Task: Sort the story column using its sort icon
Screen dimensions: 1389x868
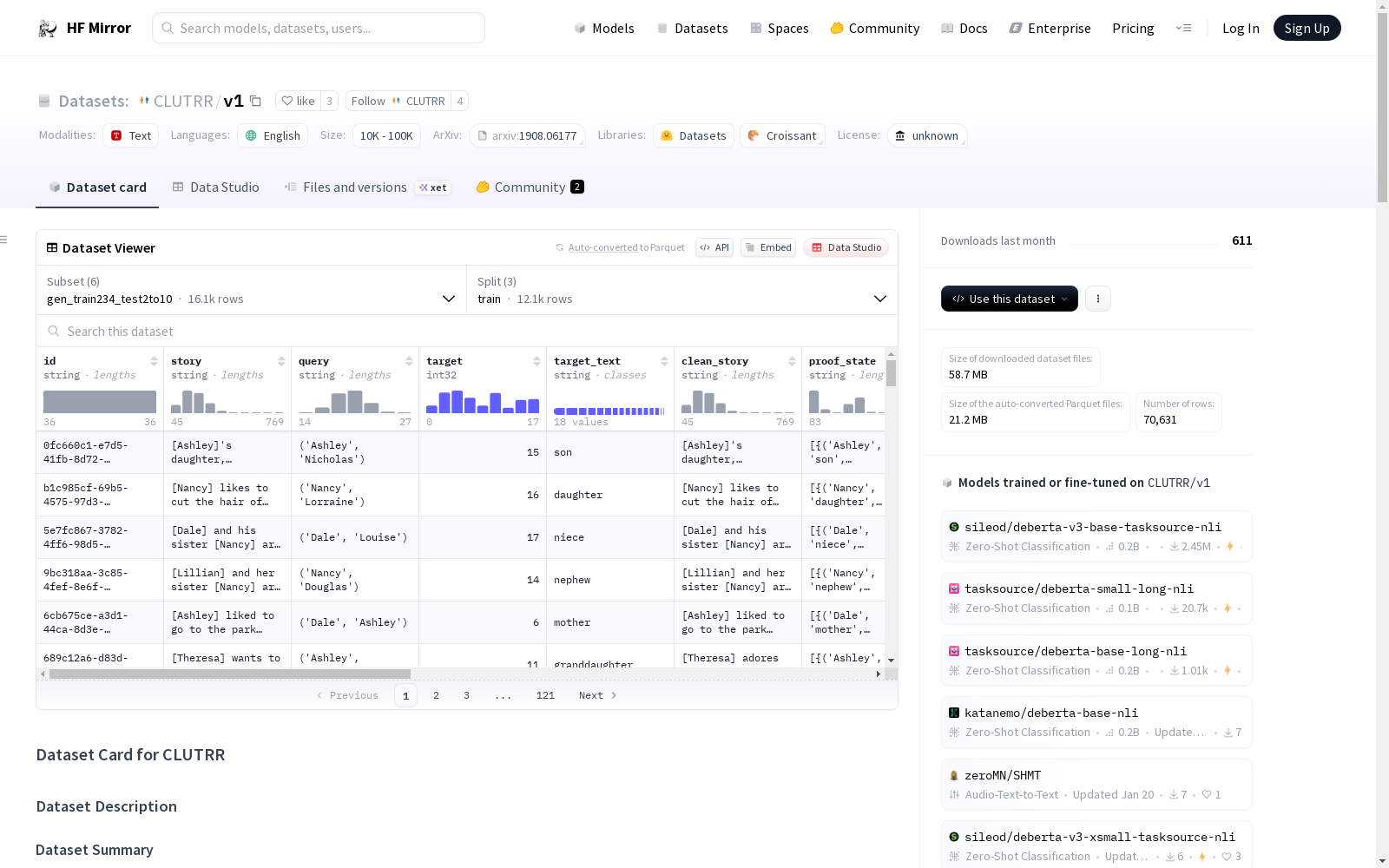Action: click(x=281, y=361)
